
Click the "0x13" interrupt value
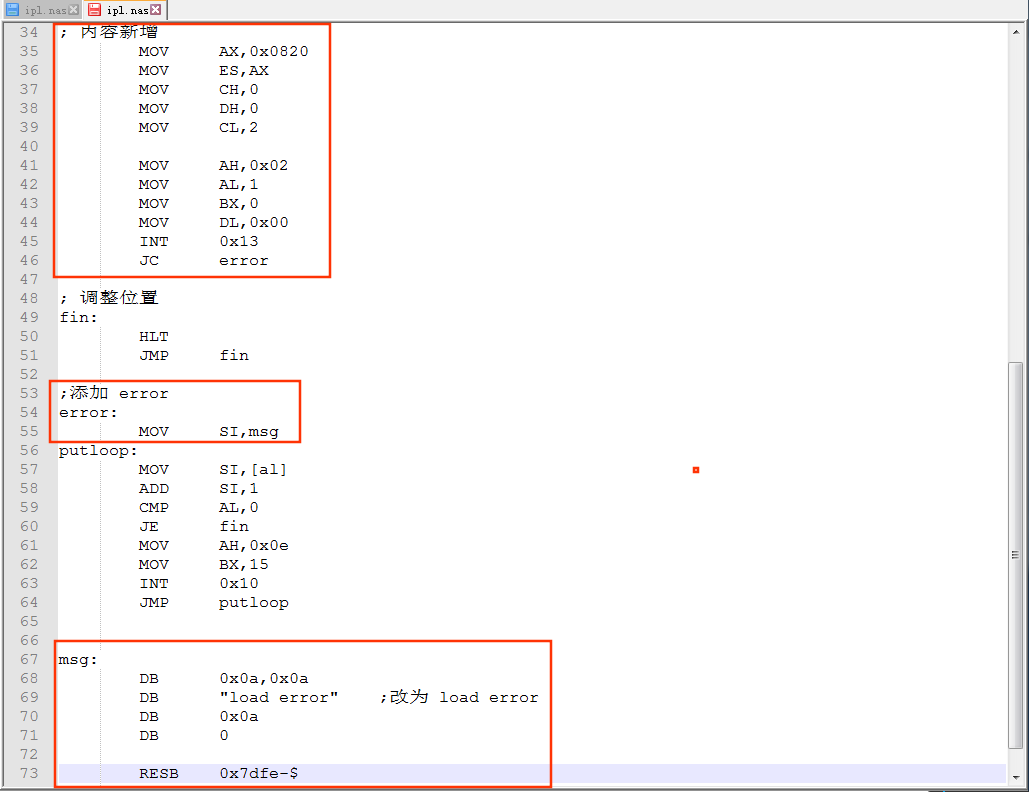point(239,241)
